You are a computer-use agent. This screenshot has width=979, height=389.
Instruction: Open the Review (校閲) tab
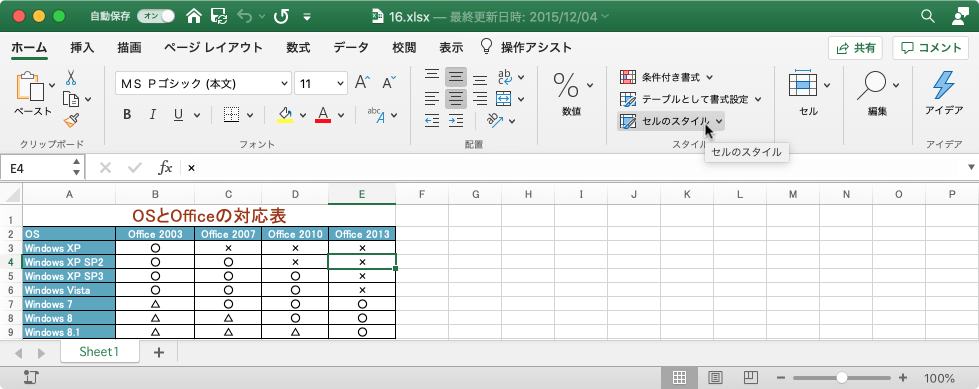coord(404,47)
